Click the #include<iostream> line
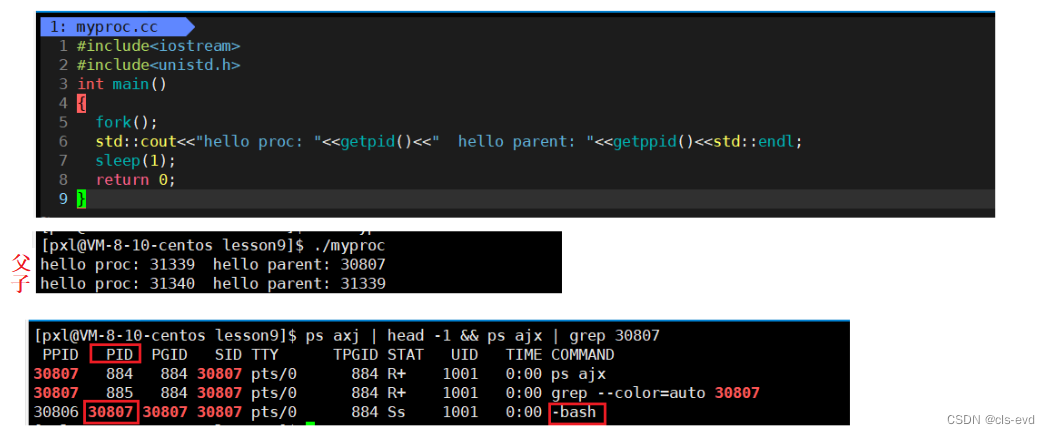Viewport: 1050px width, 434px height. point(158,46)
